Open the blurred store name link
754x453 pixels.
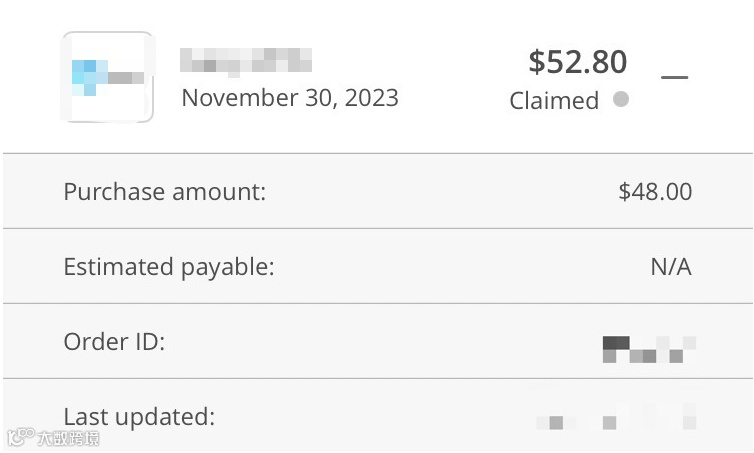(246, 59)
